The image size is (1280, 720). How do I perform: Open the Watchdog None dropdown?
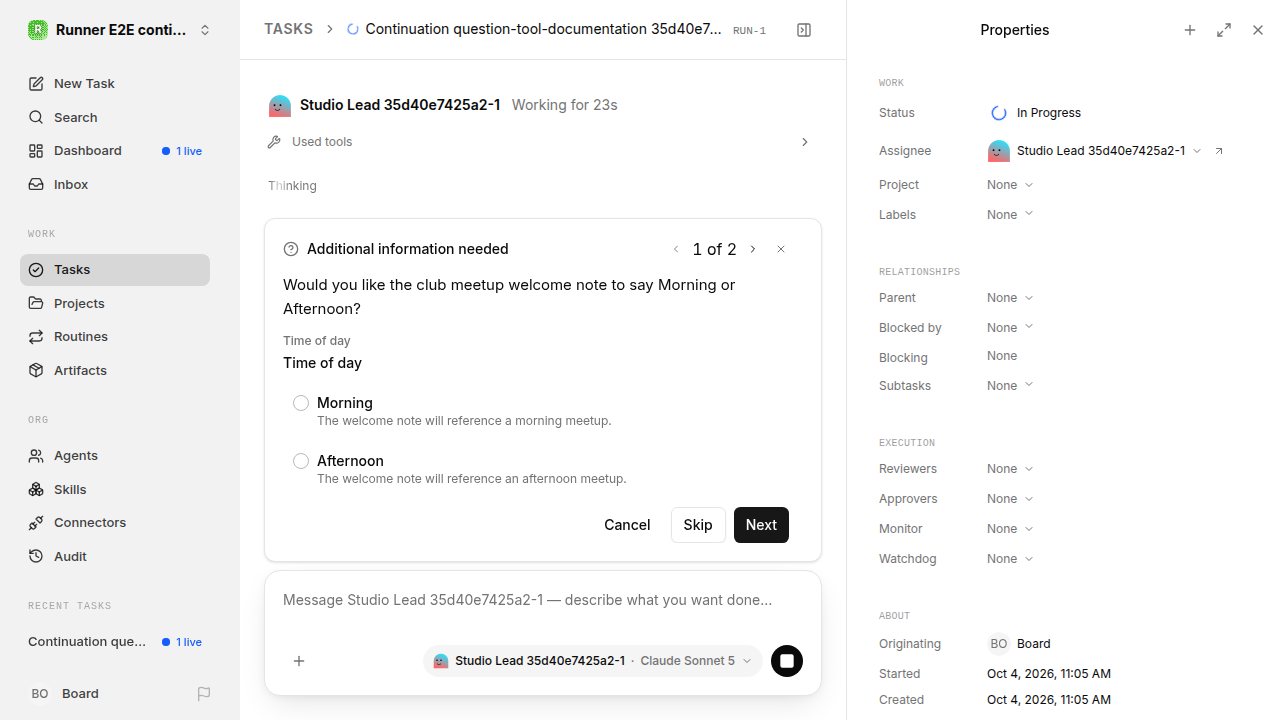[x=1010, y=559]
